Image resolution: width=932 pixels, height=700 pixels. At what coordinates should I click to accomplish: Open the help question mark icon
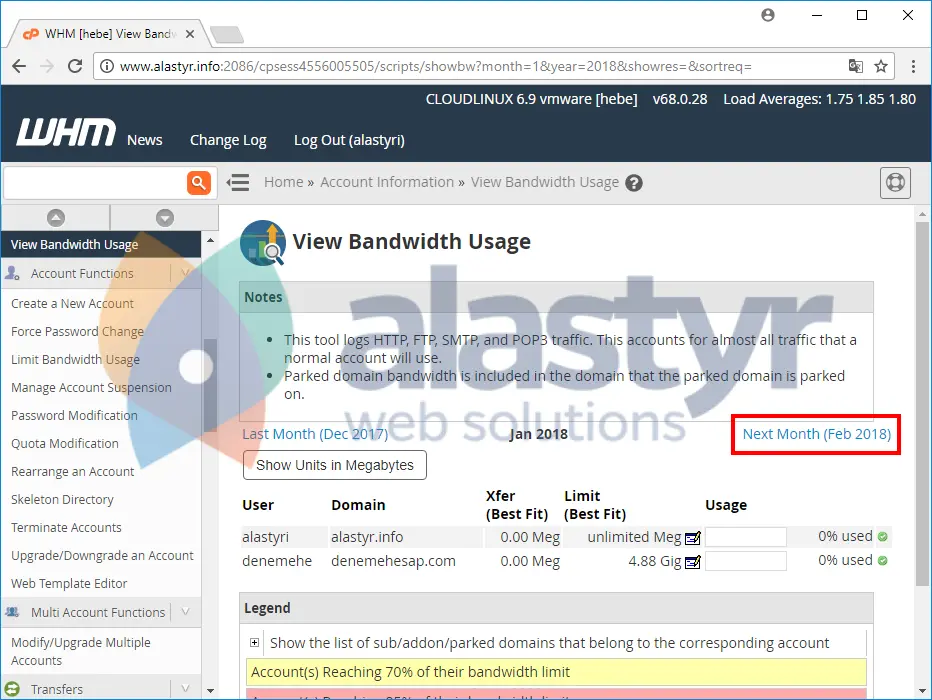pos(634,183)
